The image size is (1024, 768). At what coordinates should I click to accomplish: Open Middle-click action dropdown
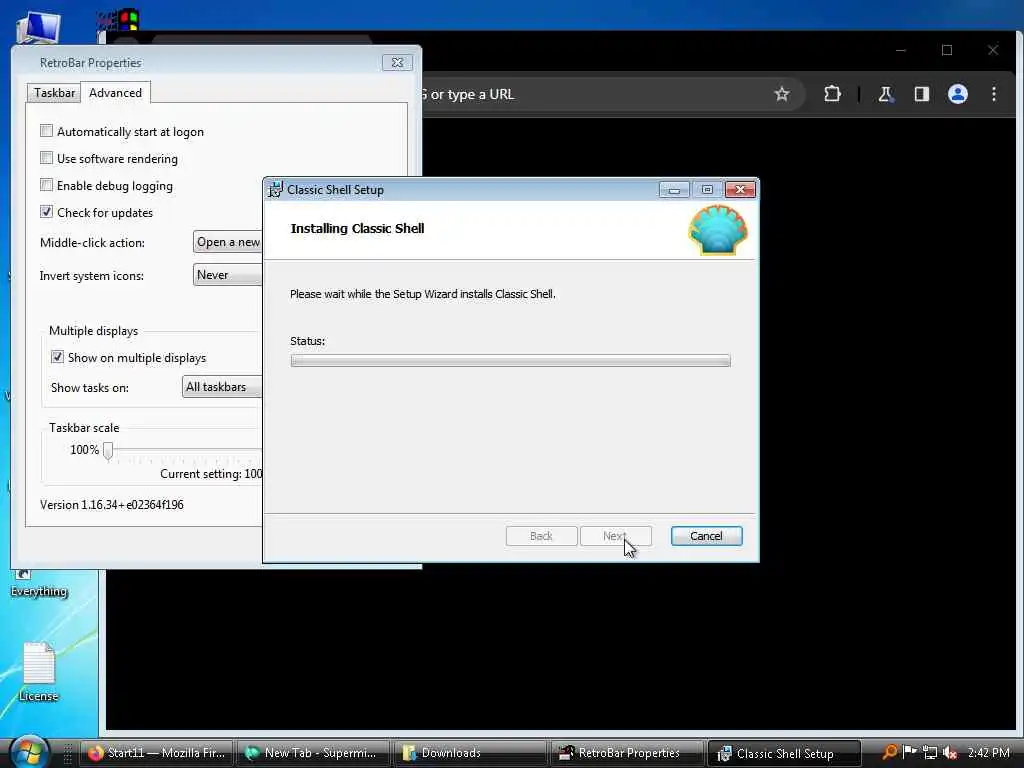(x=227, y=242)
